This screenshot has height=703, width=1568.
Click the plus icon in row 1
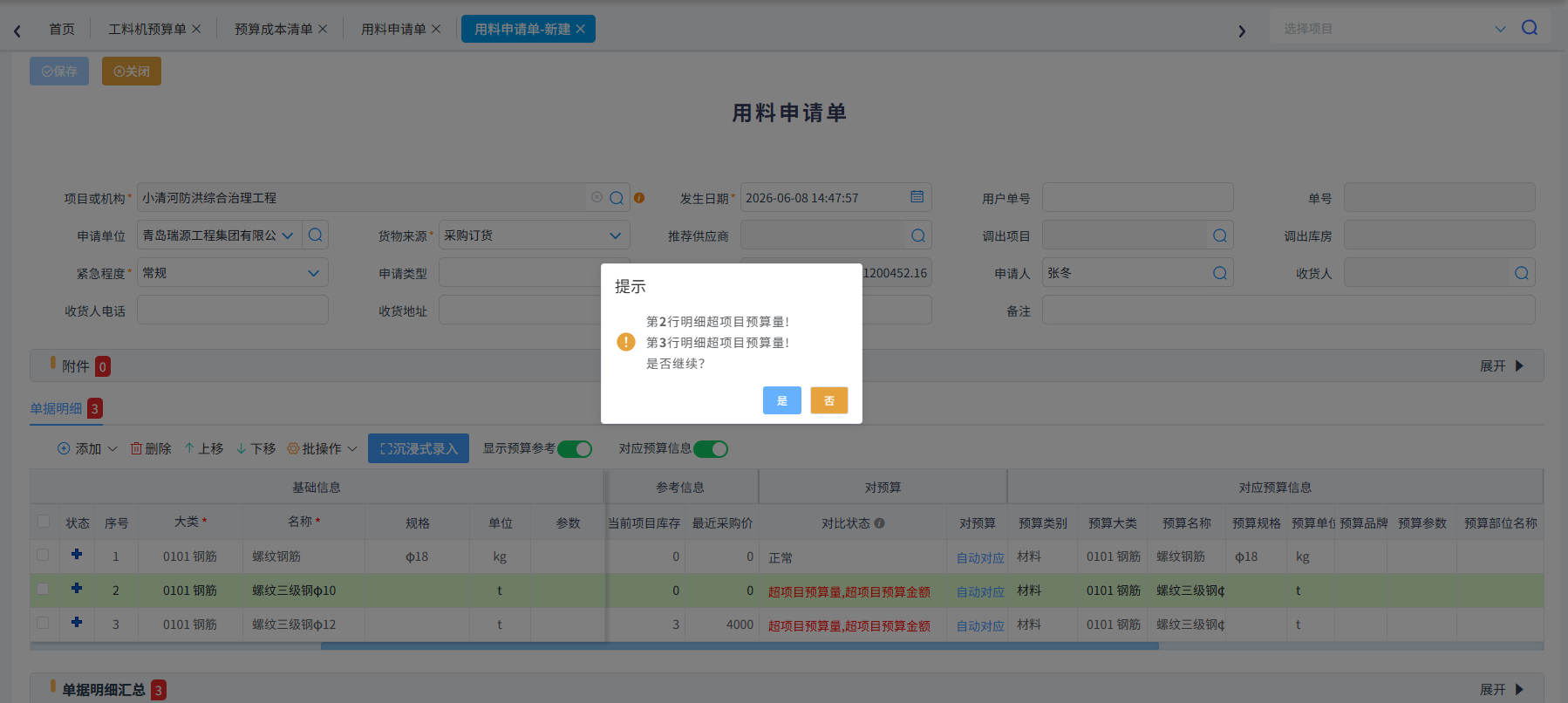77,554
